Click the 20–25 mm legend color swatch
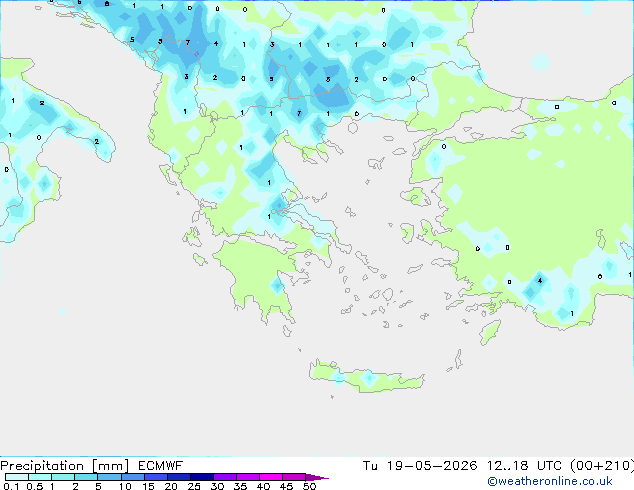The image size is (634, 490). (x=179, y=477)
